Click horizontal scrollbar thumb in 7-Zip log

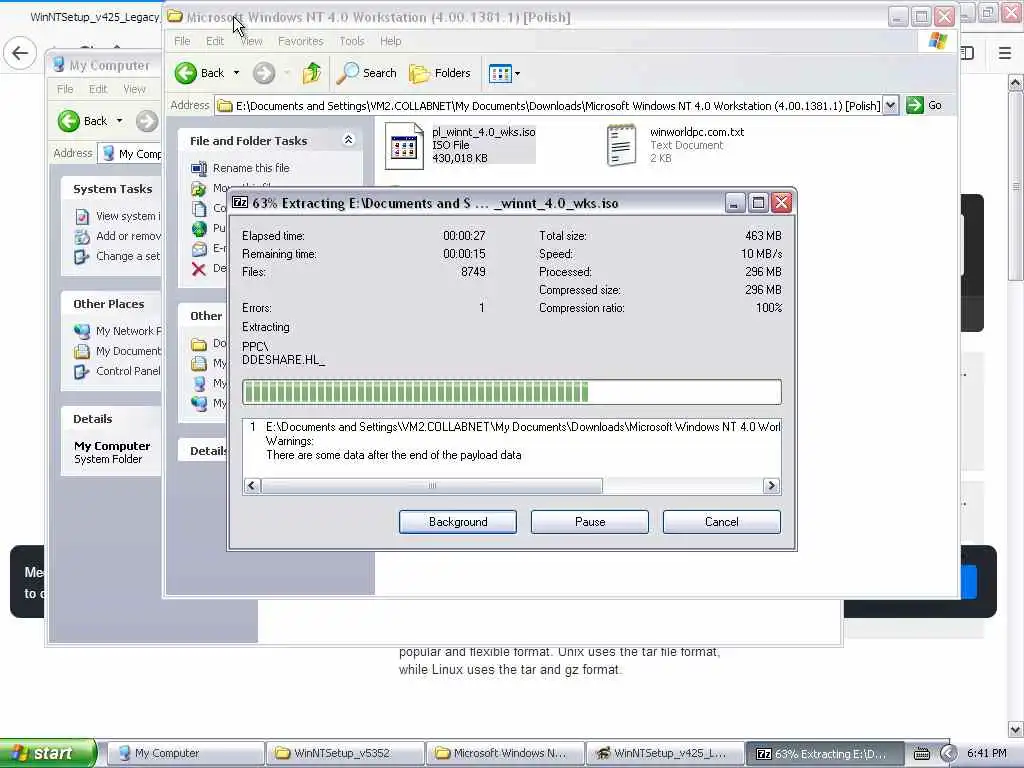click(x=432, y=486)
